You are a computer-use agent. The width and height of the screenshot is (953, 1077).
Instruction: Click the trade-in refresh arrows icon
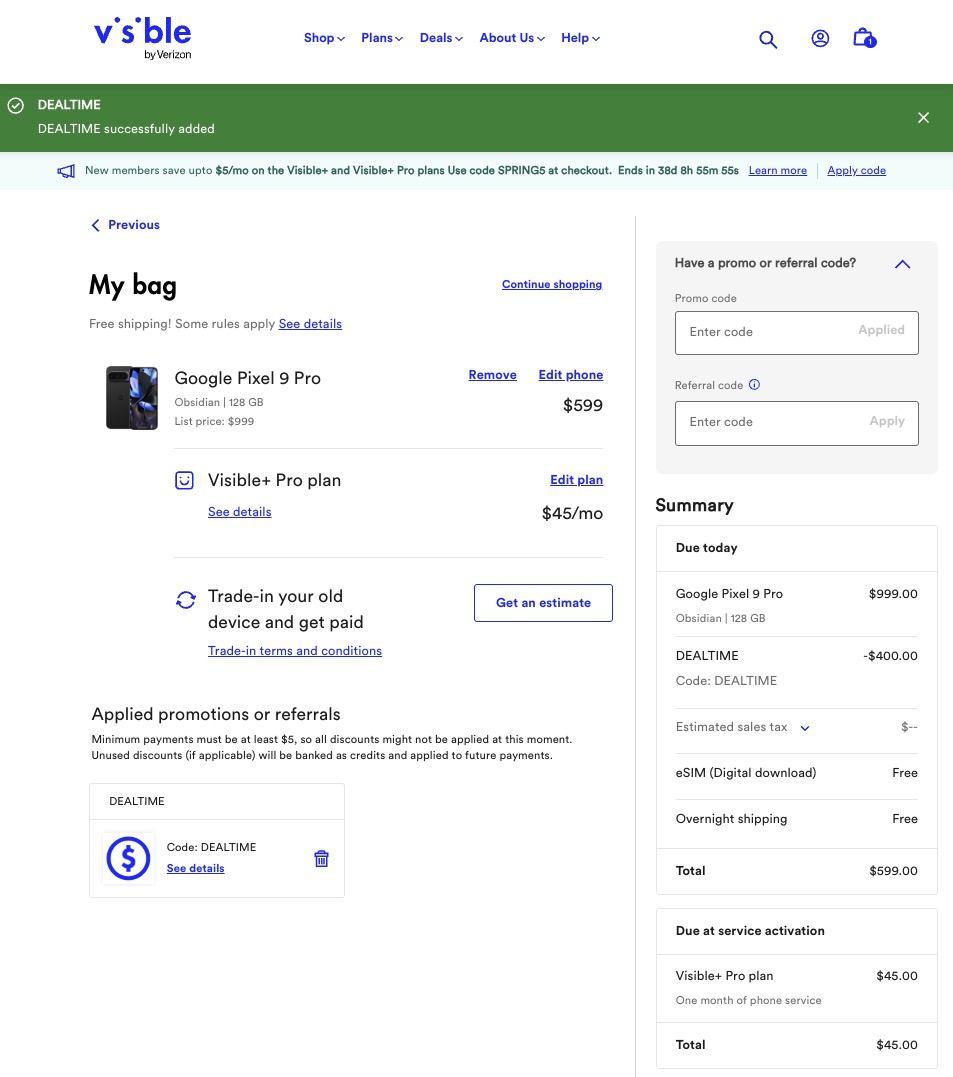[186, 600]
